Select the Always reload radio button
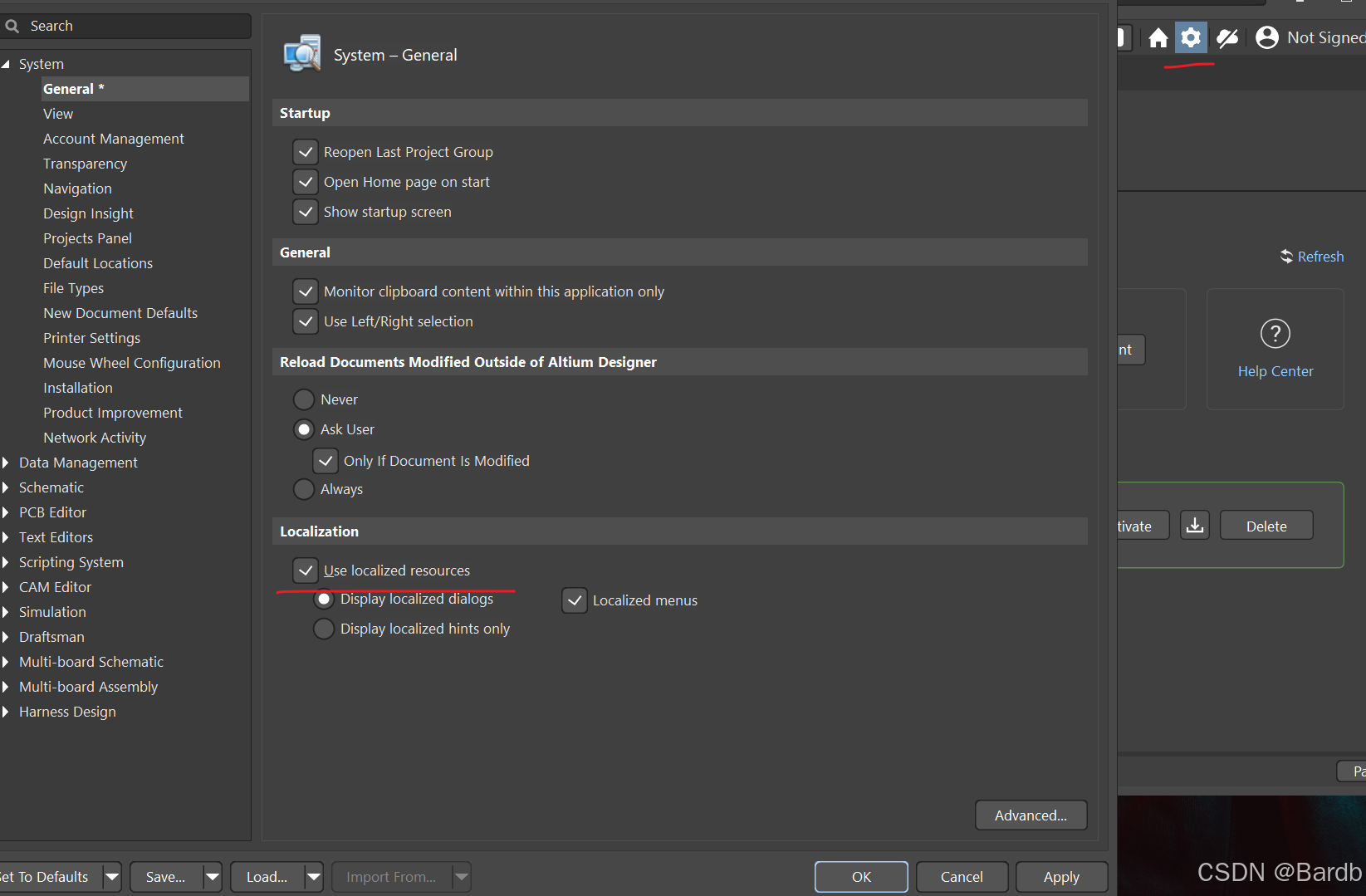Viewport: 1366px width, 896px height. pos(304,489)
